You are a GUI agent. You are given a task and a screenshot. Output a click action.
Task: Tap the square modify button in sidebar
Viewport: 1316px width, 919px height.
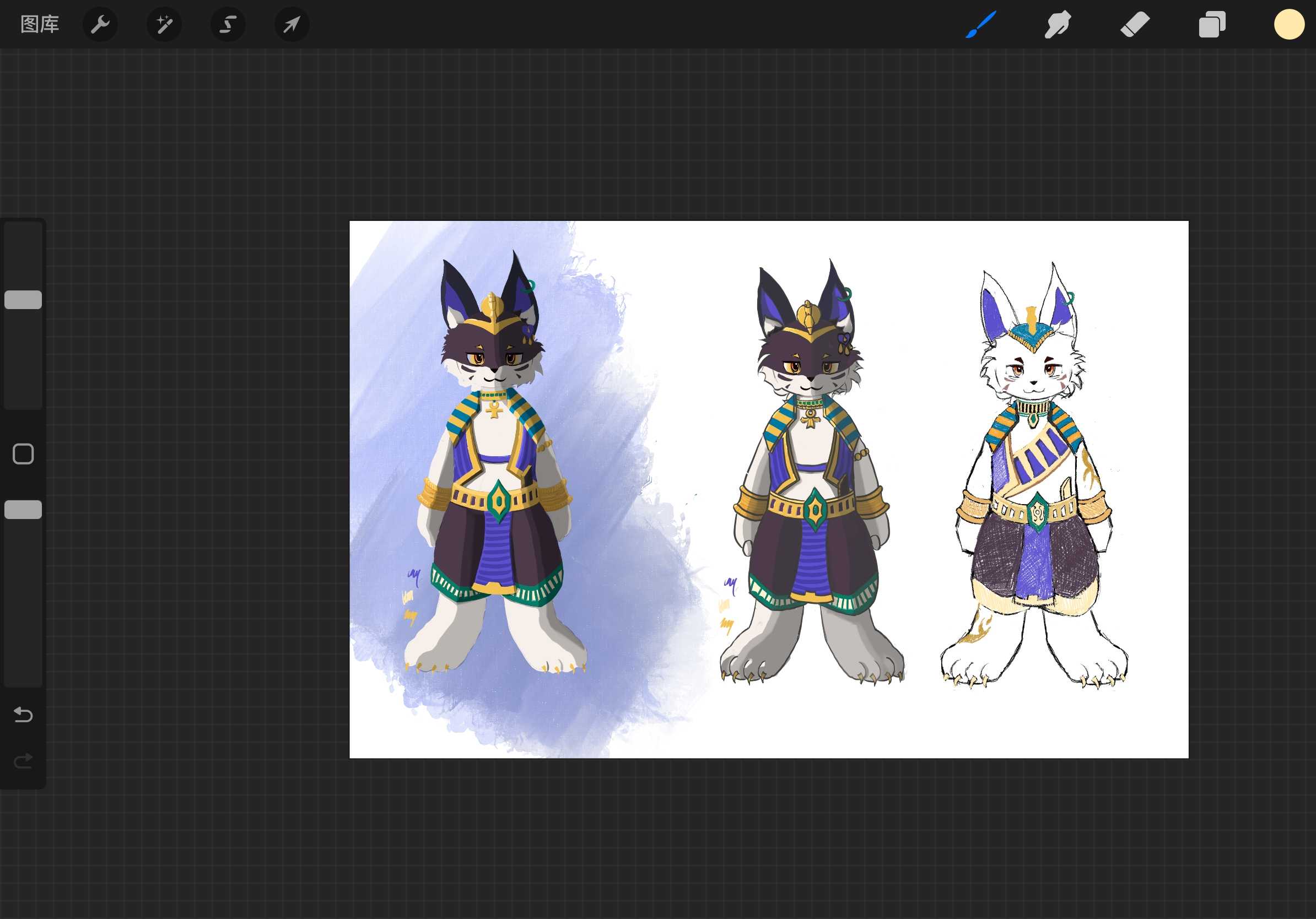(x=23, y=454)
